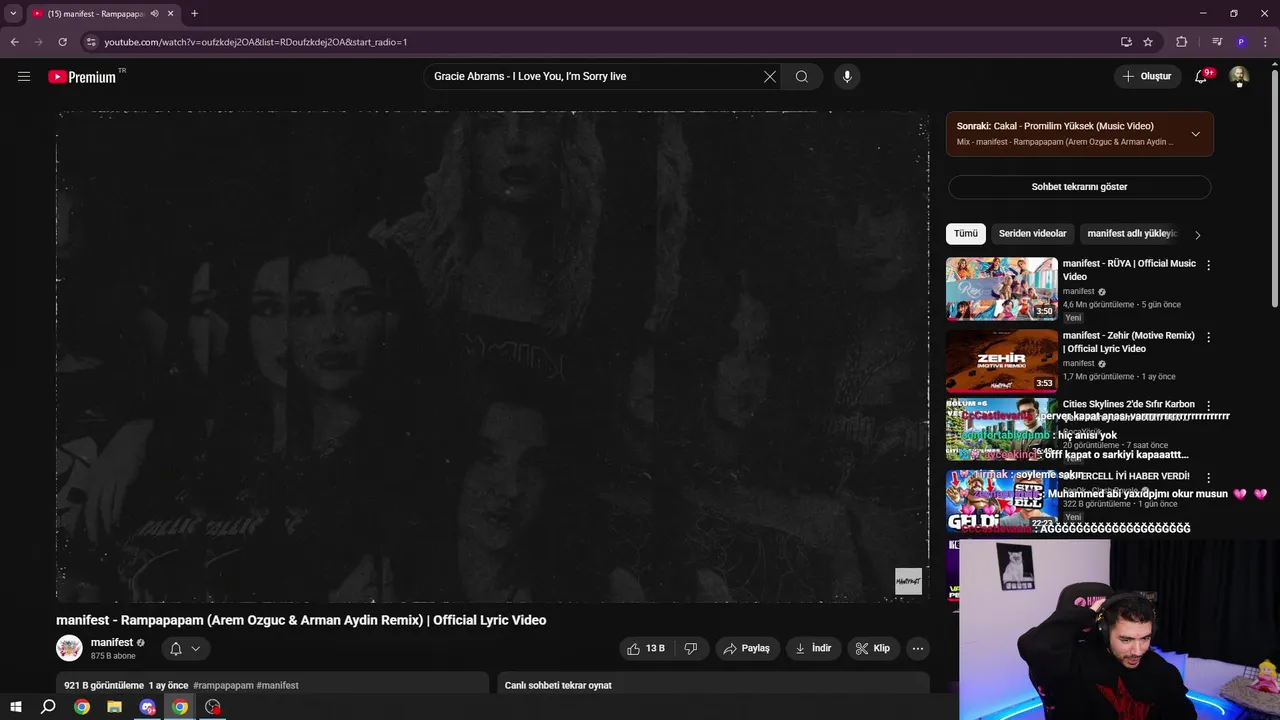Open the browser extensions puzzle icon

1182,42
